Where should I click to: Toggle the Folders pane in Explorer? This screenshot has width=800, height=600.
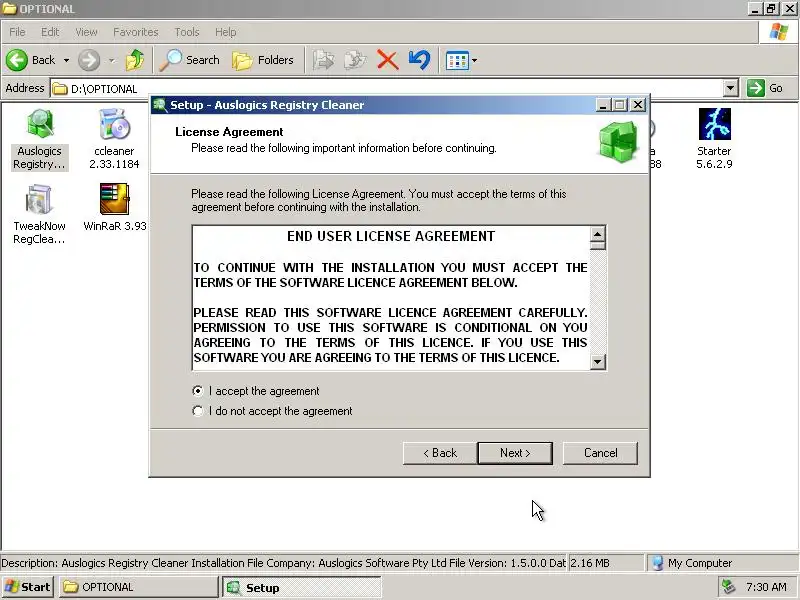coord(263,60)
